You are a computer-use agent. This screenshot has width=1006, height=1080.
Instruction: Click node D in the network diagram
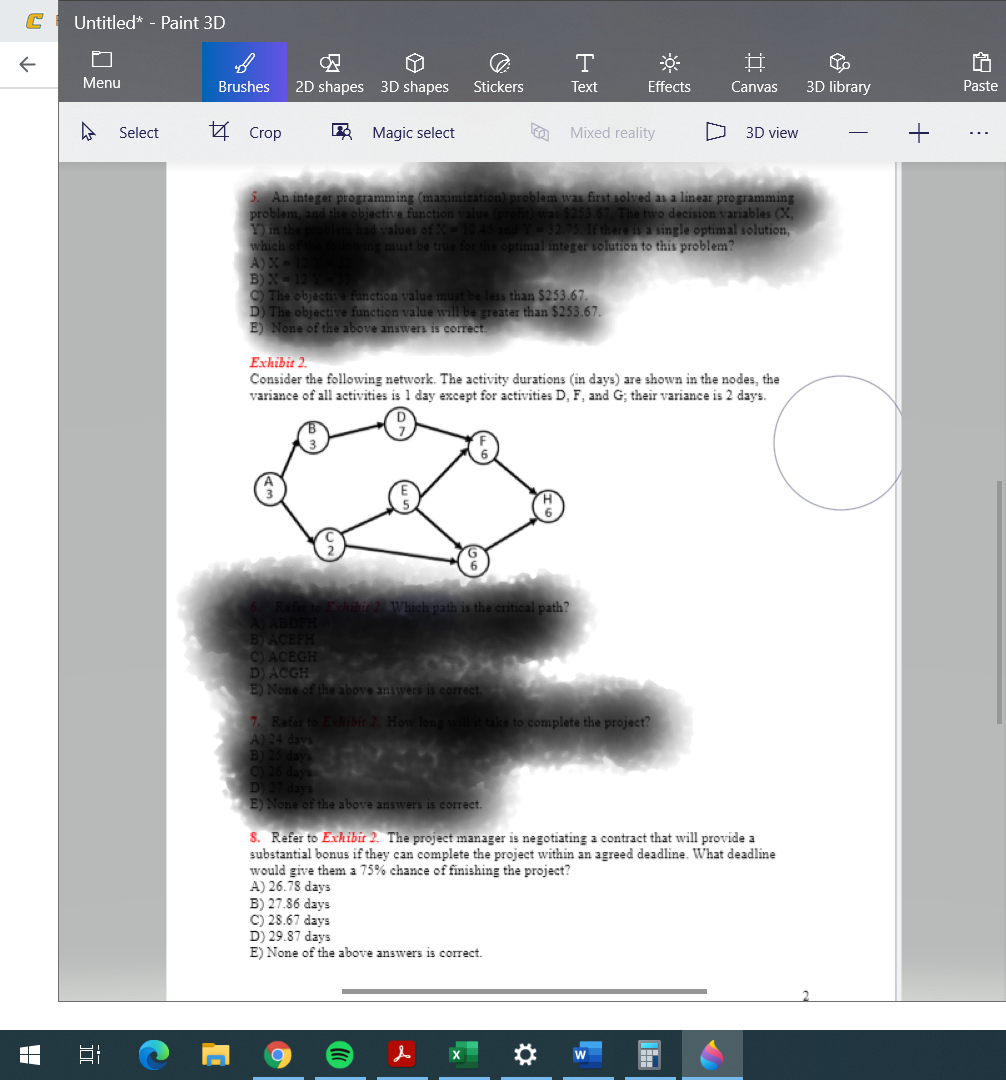tap(401, 424)
